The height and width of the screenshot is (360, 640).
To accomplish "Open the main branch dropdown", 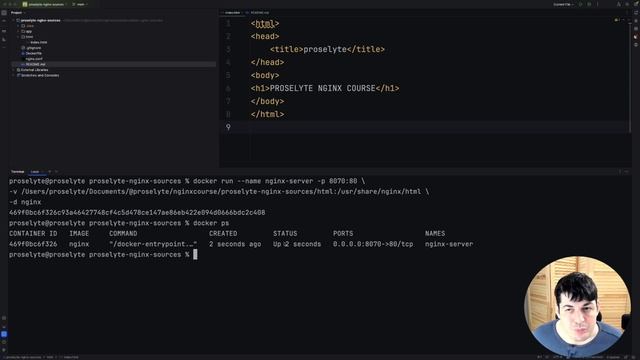I will [80, 4].
